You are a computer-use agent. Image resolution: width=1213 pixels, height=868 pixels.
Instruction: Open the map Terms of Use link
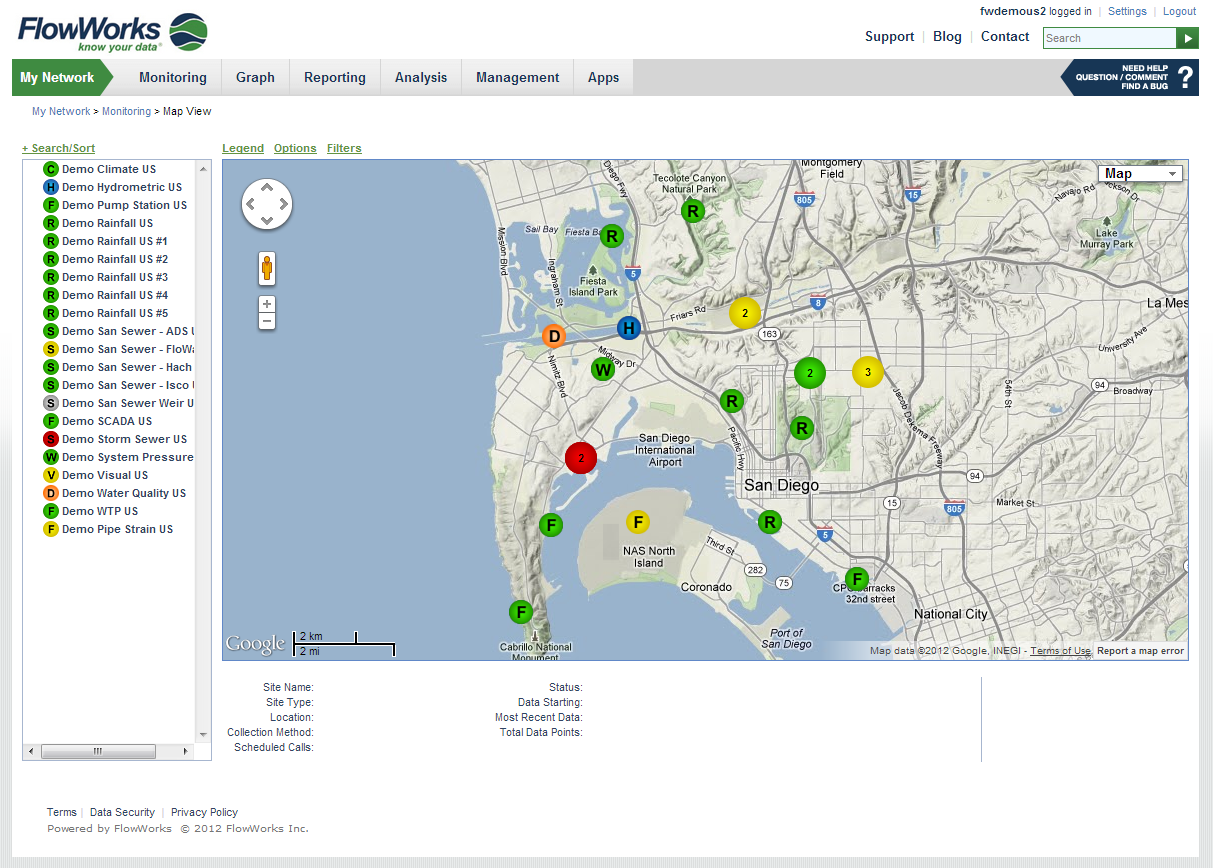(1061, 651)
